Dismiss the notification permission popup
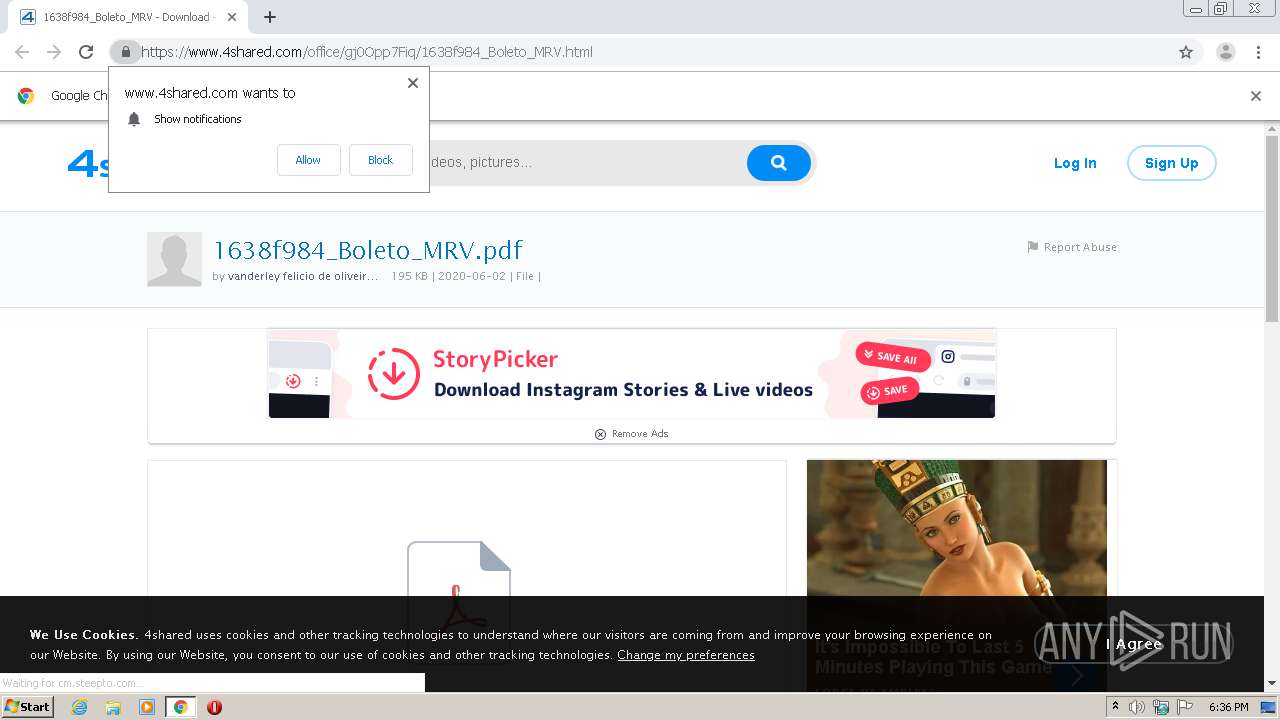The height and width of the screenshot is (720, 1280). point(412,83)
